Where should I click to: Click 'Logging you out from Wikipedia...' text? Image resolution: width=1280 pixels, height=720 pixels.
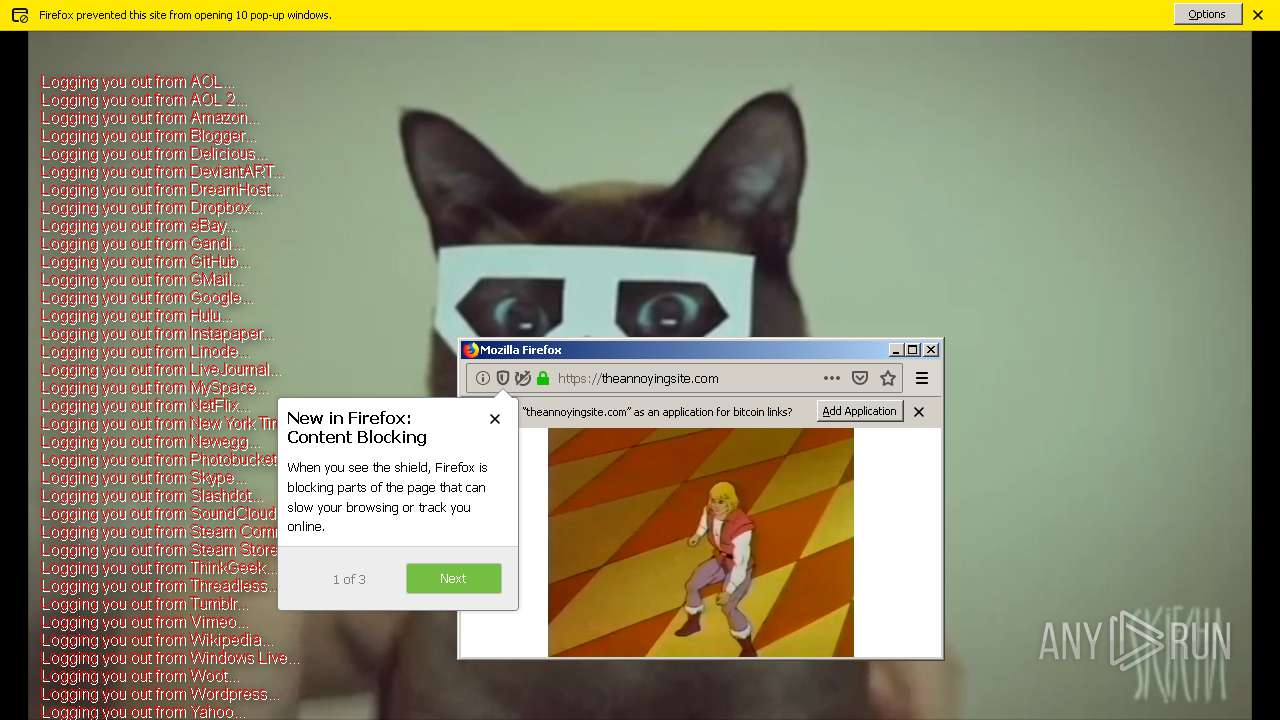click(157, 640)
